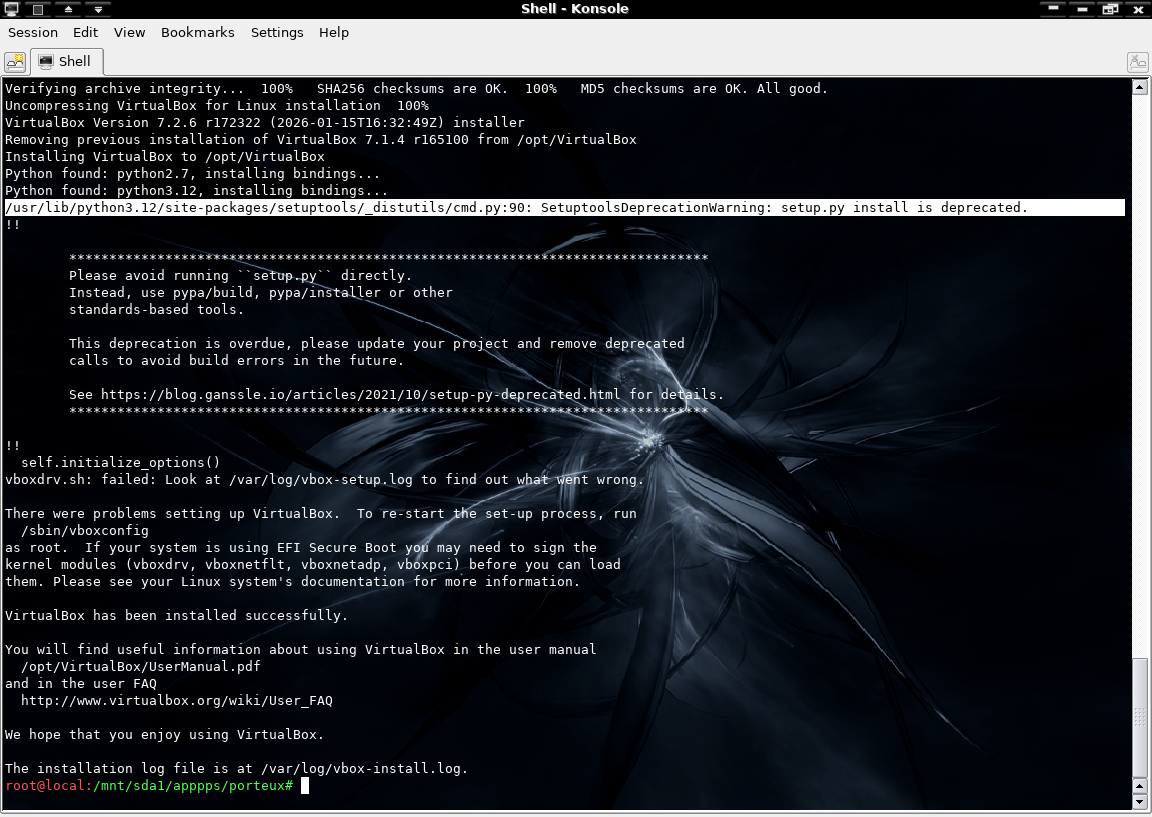
Task: Click the New Session icon left of Shell tab
Action: 15,62
